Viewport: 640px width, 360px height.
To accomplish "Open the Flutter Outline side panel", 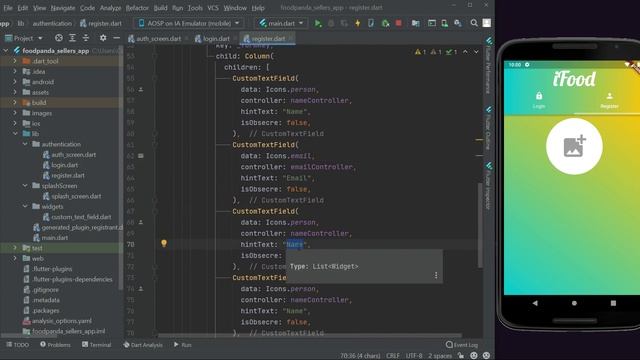I will click(488, 129).
